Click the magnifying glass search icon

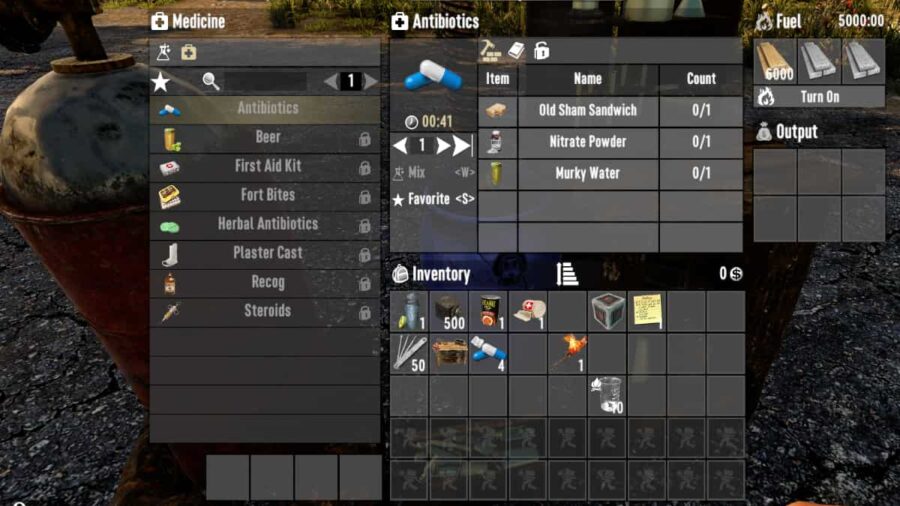point(211,81)
